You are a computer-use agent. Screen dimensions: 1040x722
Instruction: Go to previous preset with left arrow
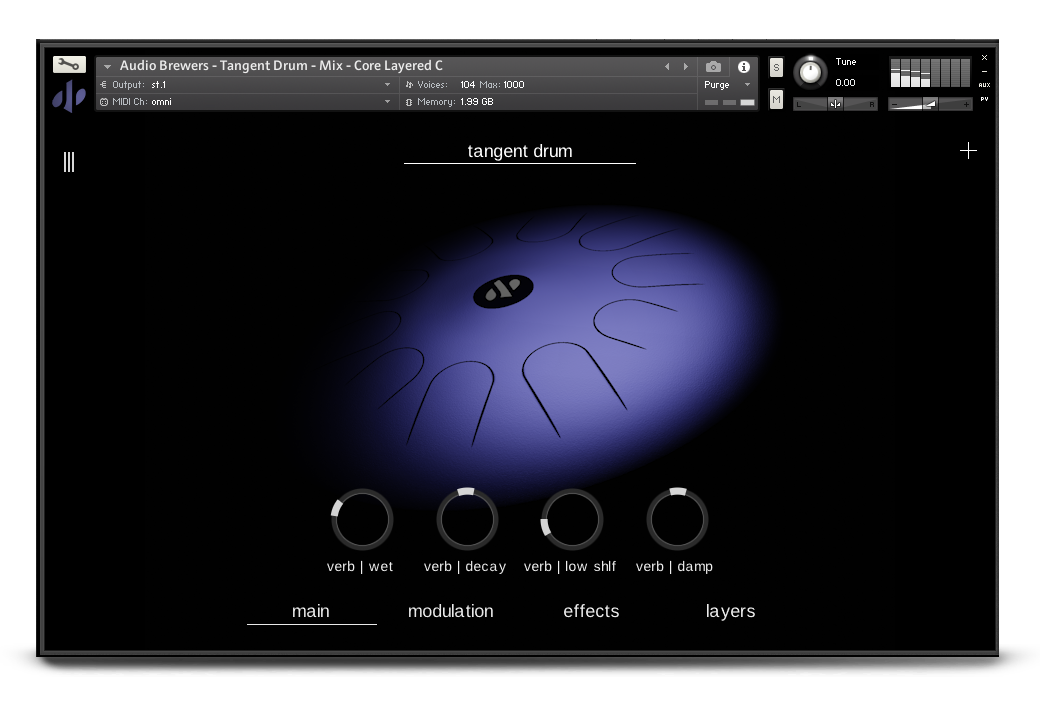pyautogui.click(x=667, y=67)
